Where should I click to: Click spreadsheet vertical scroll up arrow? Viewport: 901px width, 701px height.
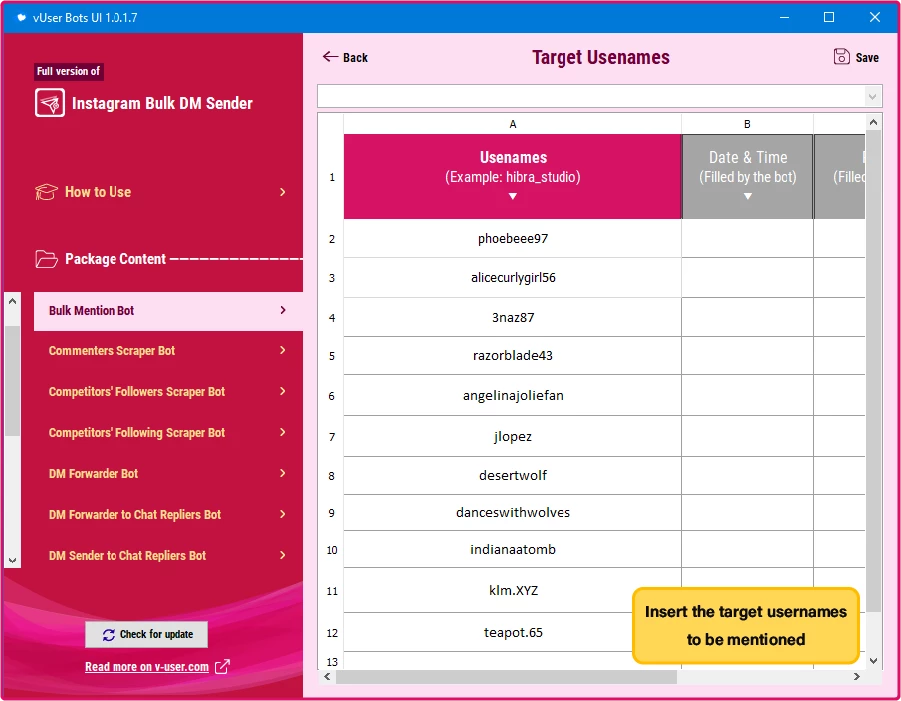pos(873,122)
